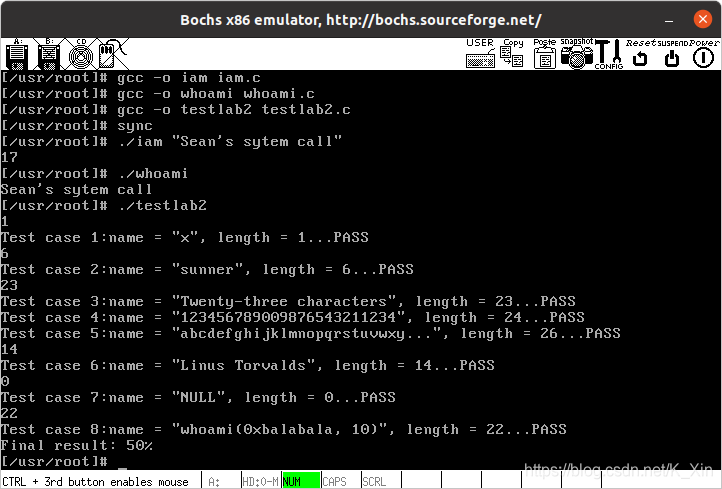
Task: Click the Test case 8 'whoami(0xbalabala, 10)' line
Action: coord(284,430)
